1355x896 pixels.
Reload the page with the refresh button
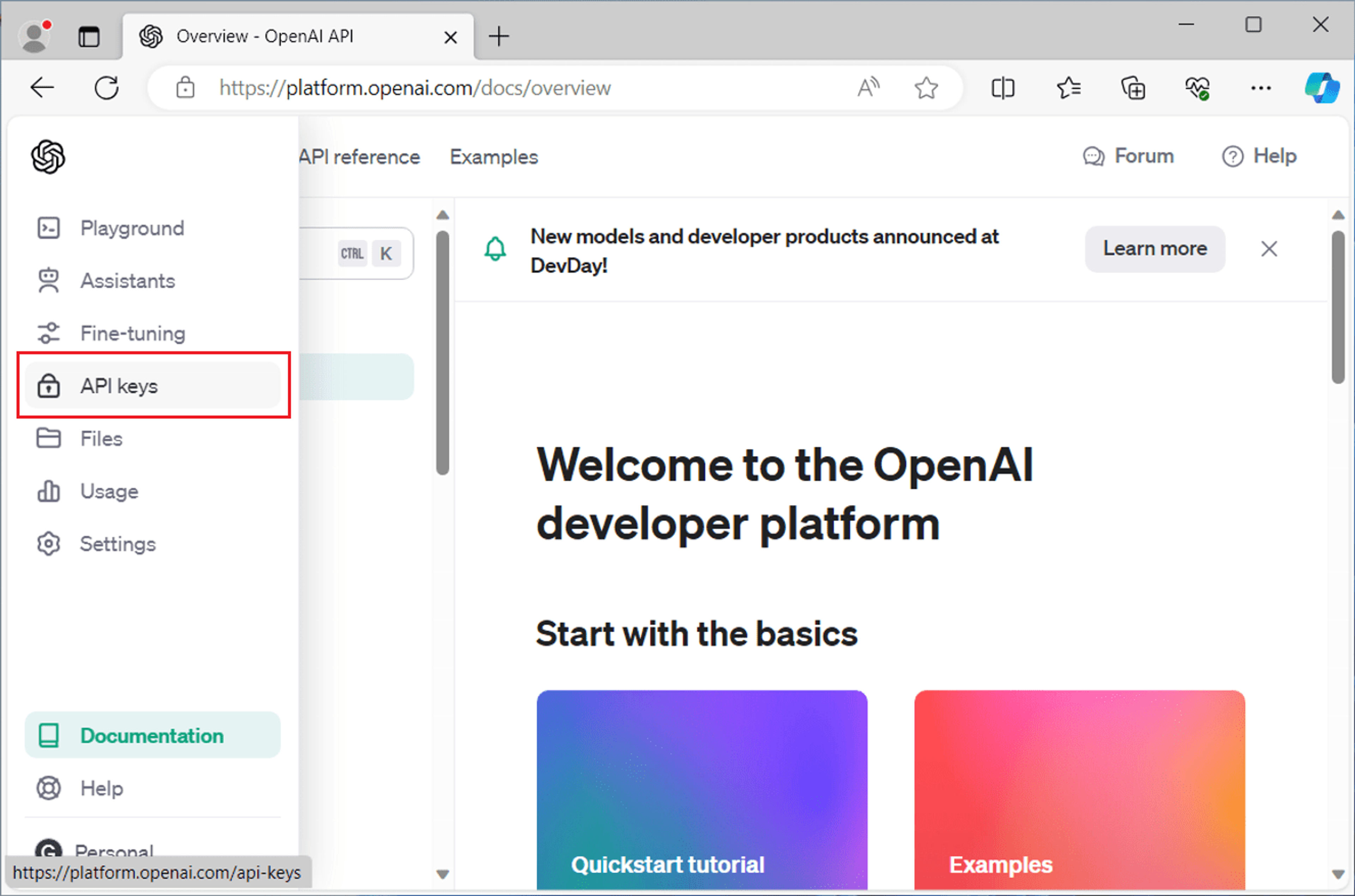coord(106,88)
